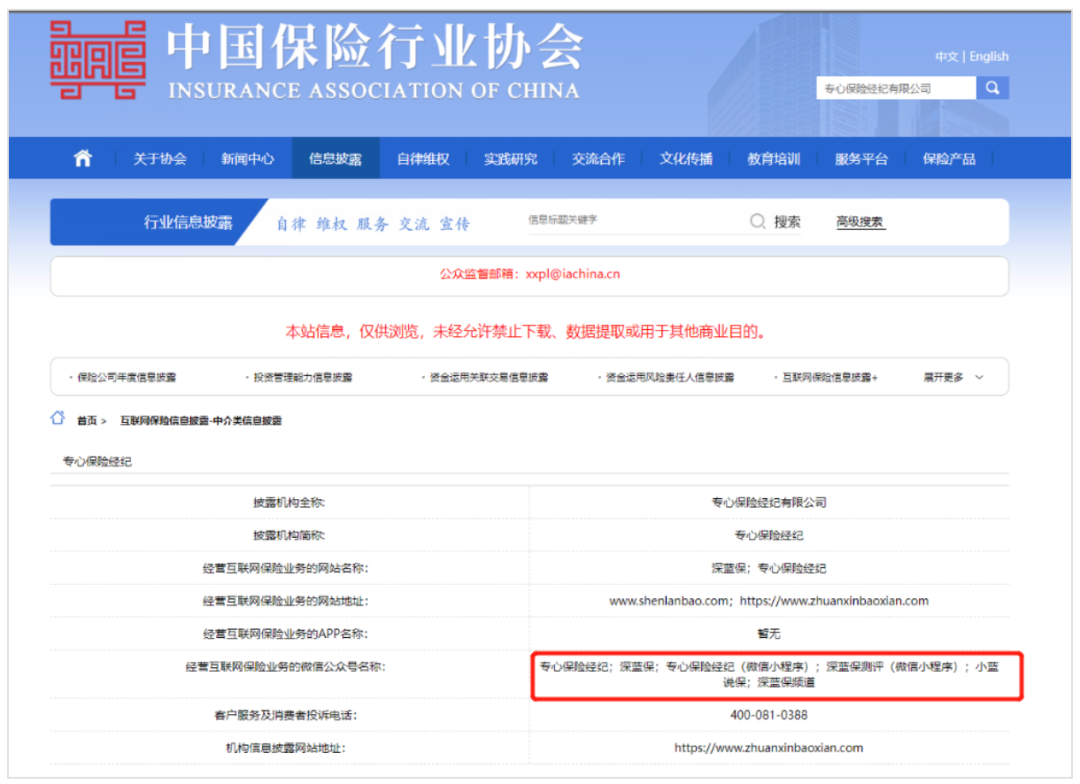Click the 专心保险经纪有限公司 table value
This screenshot has height=784, width=1080.
pos(769,502)
